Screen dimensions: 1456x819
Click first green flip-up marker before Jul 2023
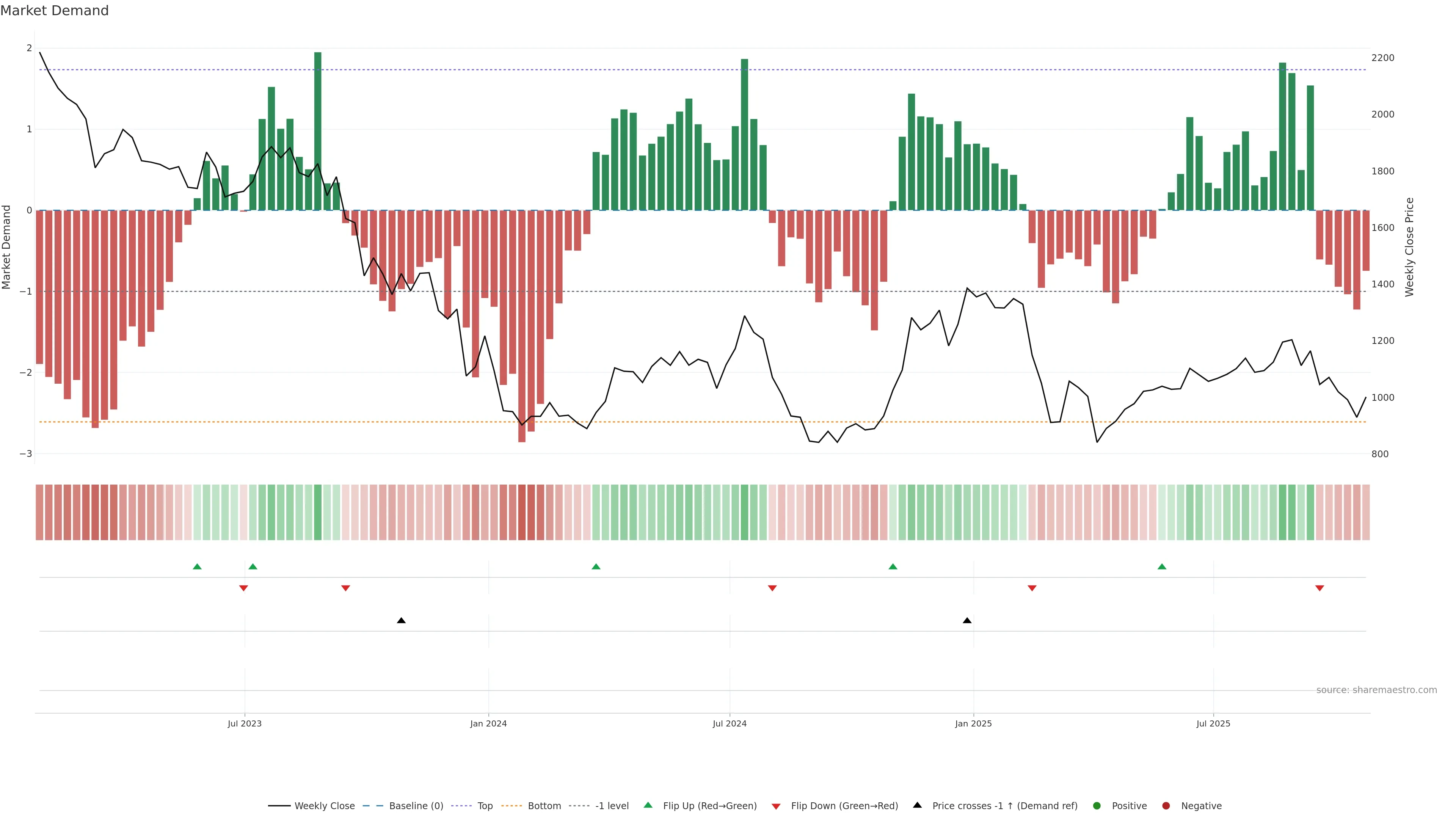(x=197, y=566)
